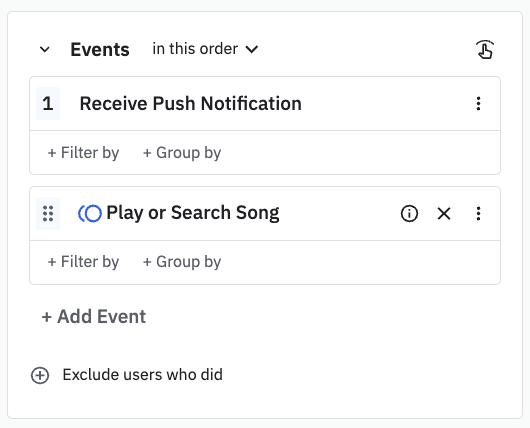The width and height of the screenshot is (530, 428).
Task: Open the Receive Push Notification event selector
Action: point(191,103)
